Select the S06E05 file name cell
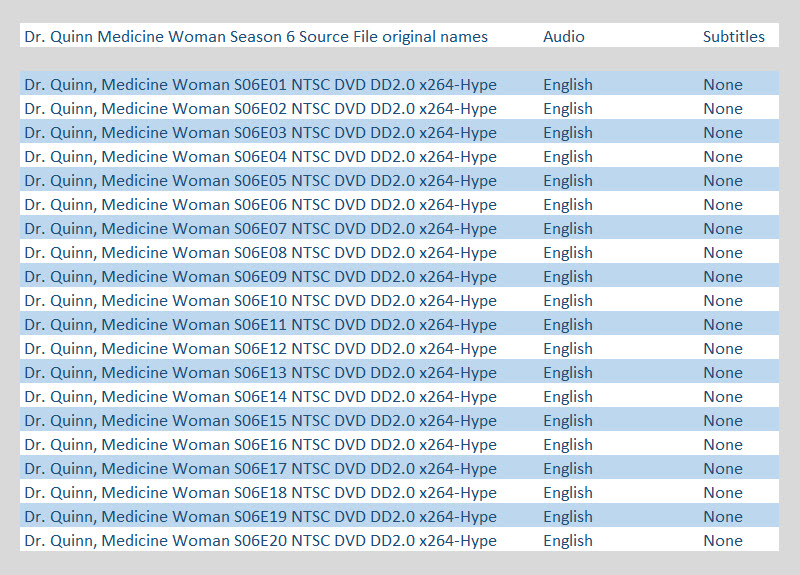 click(260, 180)
